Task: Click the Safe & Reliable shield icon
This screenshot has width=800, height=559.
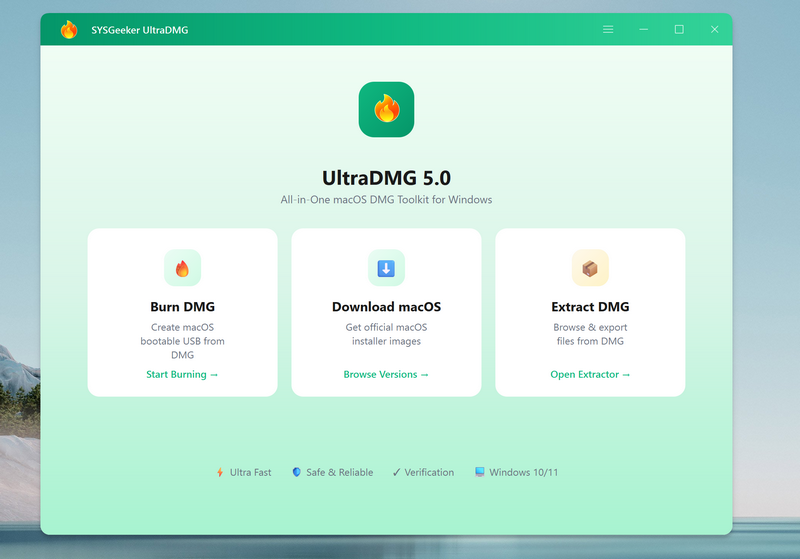Action: (296, 472)
